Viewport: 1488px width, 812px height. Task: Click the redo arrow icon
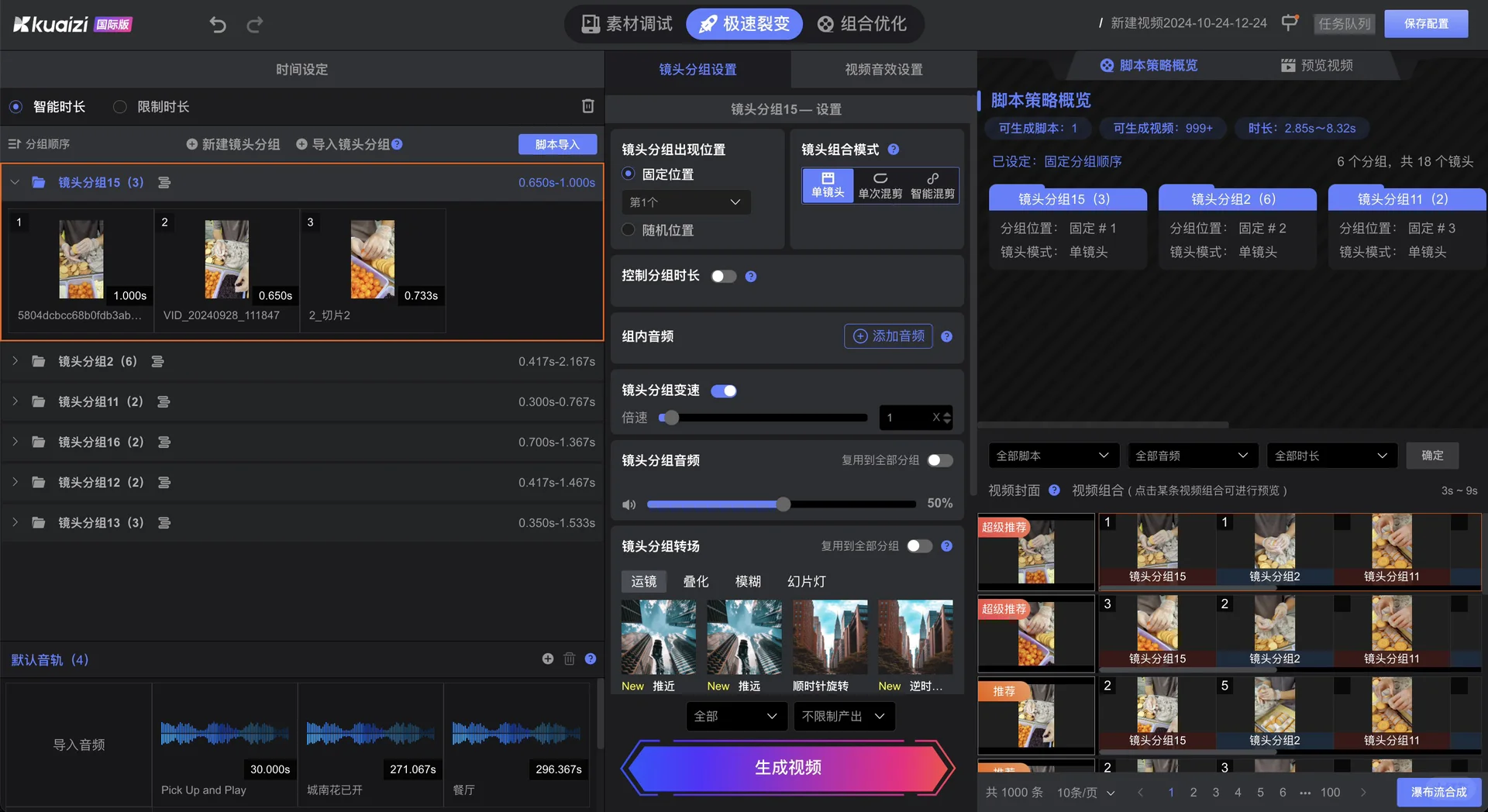click(x=255, y=25)
